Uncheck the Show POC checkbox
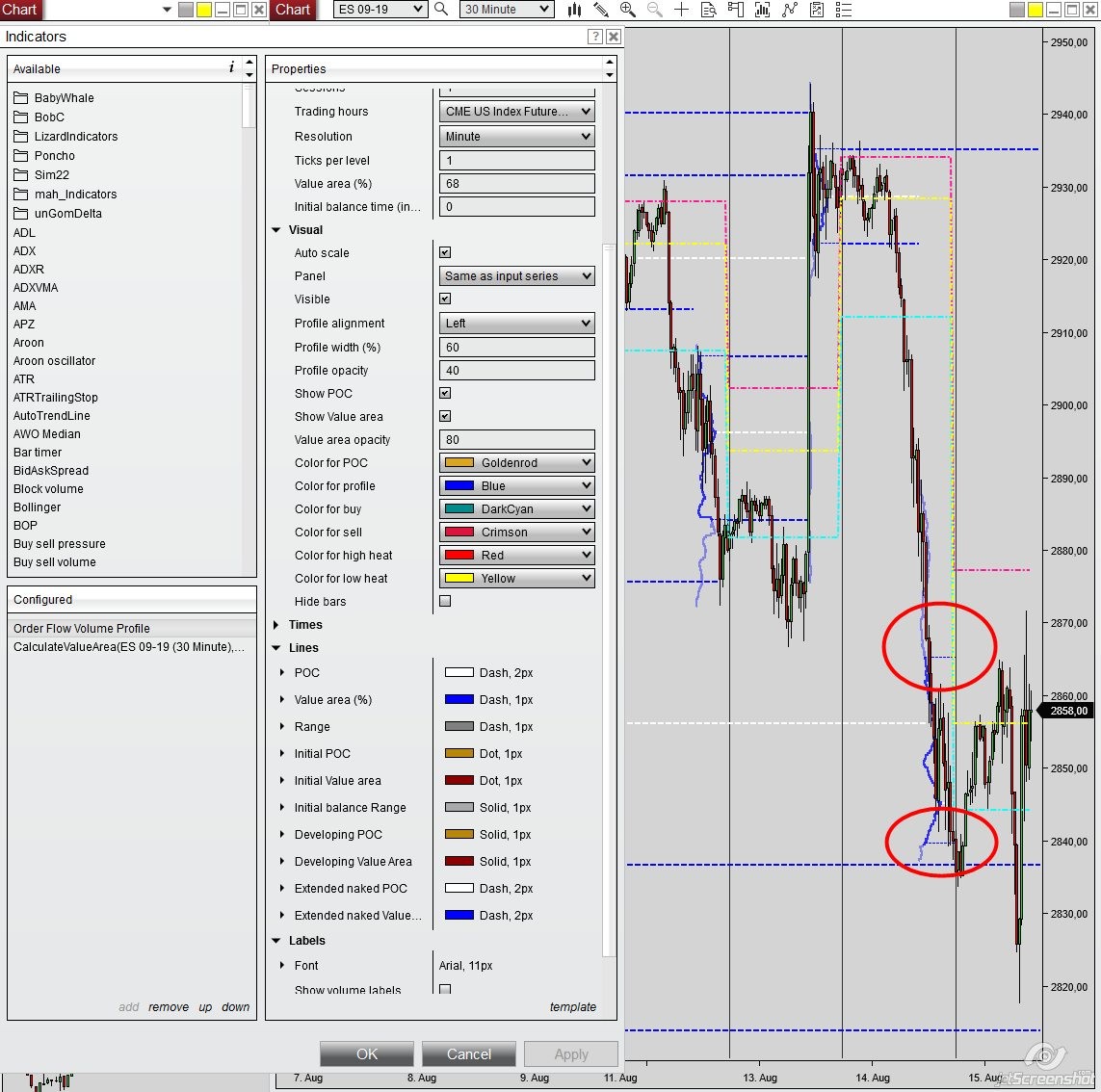Image resolution: width=1101 pixels, height=1092 pixels. tap(445, 393)
